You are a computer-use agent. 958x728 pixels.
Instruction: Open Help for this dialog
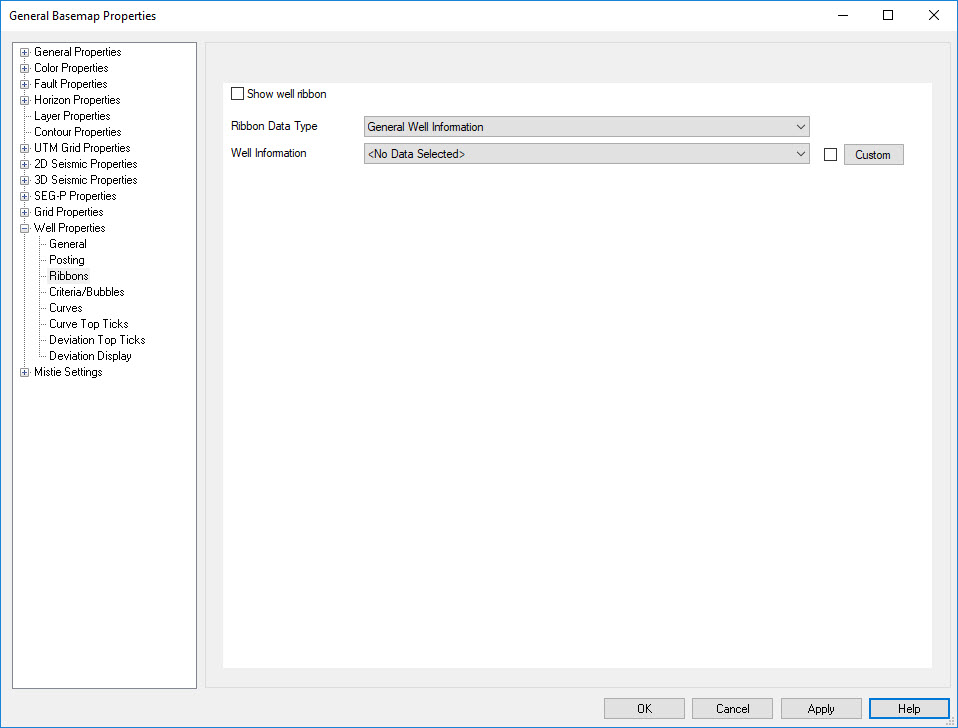tap(909, 708)
